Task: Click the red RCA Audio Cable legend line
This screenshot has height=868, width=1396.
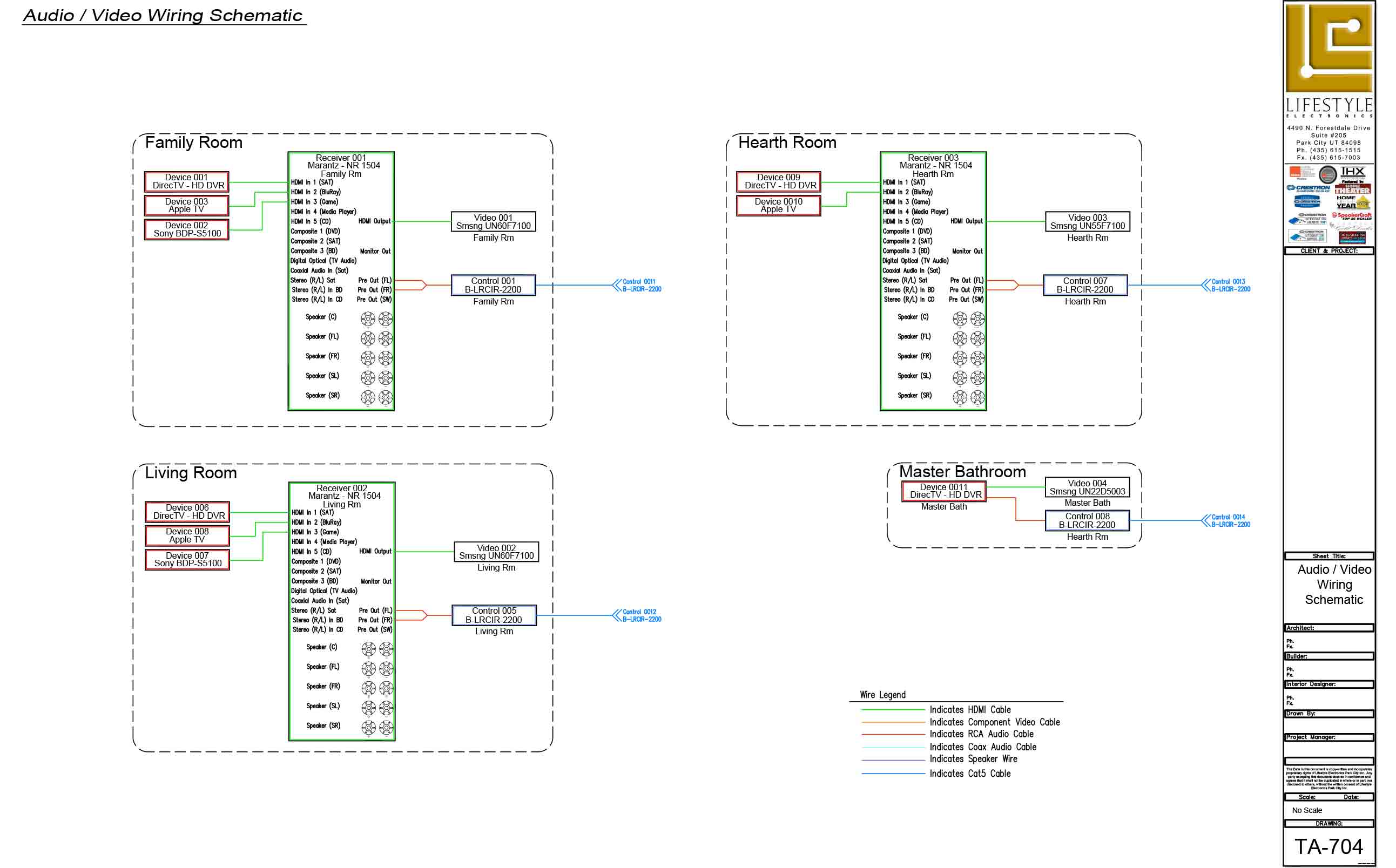Action: pyautogui.click(x=893, y=734)
